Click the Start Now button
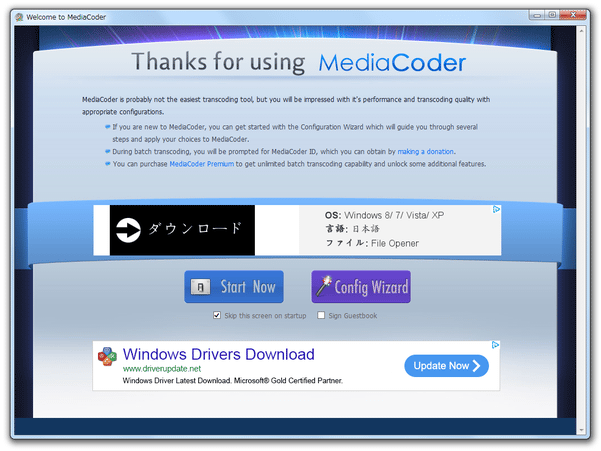 click(234, 287)
